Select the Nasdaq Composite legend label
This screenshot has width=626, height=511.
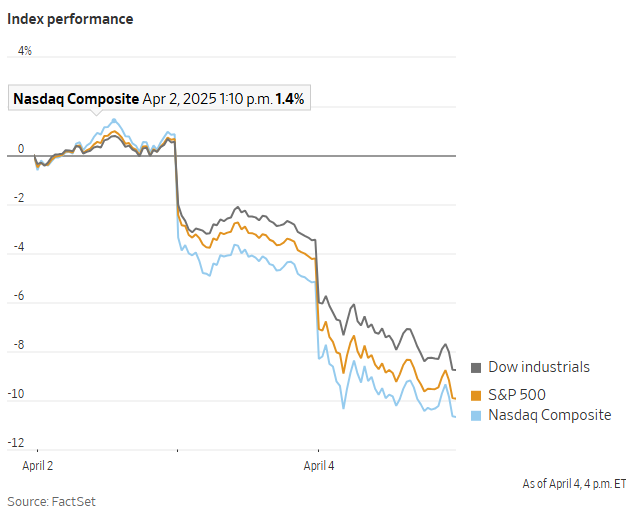[x=549, y=415]
